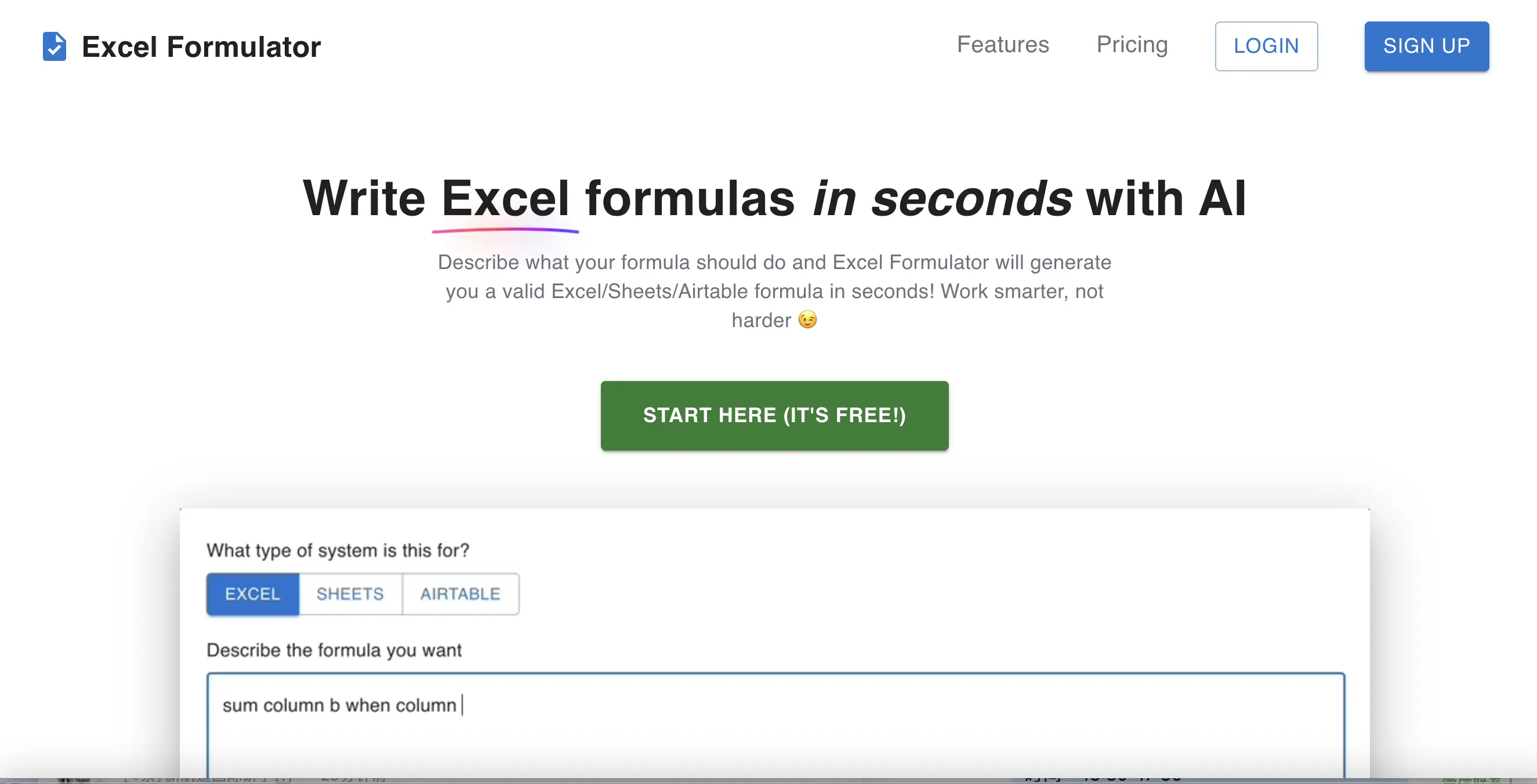Click LOGIN in the navigation bar
The image size is (1537, 784).
click(x=1266, y=46)
